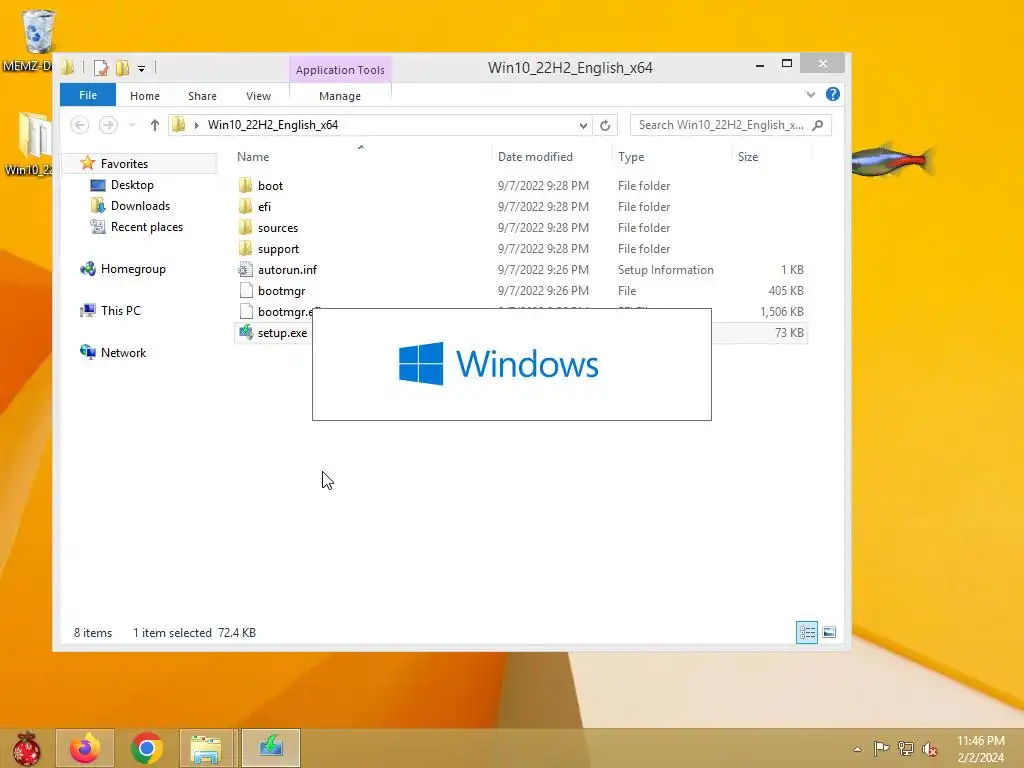The image size is (1024, 768).
Task: Click the autorun.inf file icon
Action: coord(246,270)
